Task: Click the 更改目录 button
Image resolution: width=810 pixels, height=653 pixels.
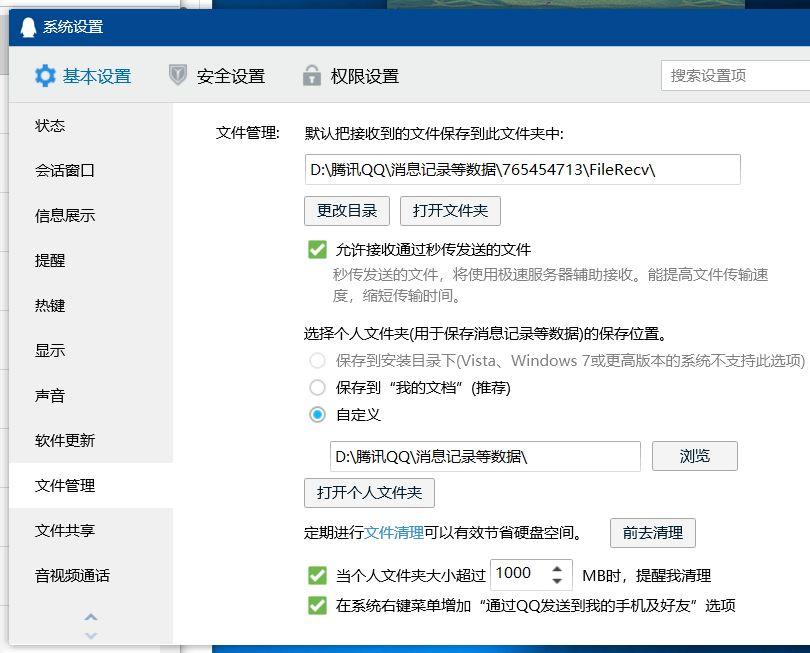Action: pos(347,211)
